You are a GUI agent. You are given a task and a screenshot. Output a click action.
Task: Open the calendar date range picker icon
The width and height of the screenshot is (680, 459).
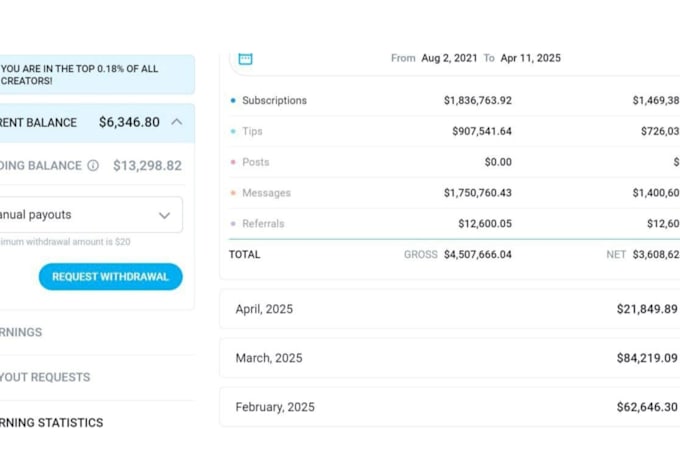[x=245, y=58]
